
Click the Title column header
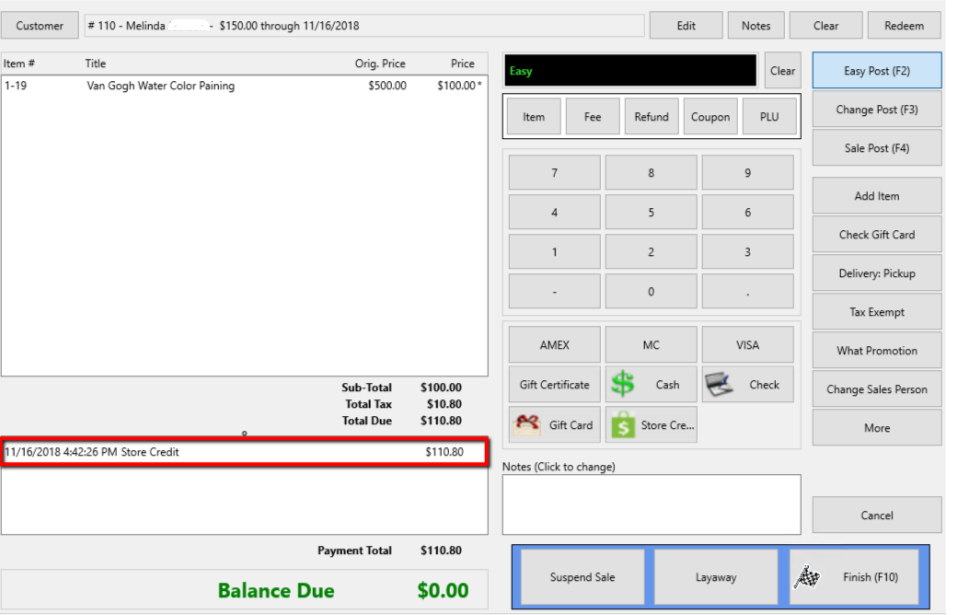coord(95,63)
